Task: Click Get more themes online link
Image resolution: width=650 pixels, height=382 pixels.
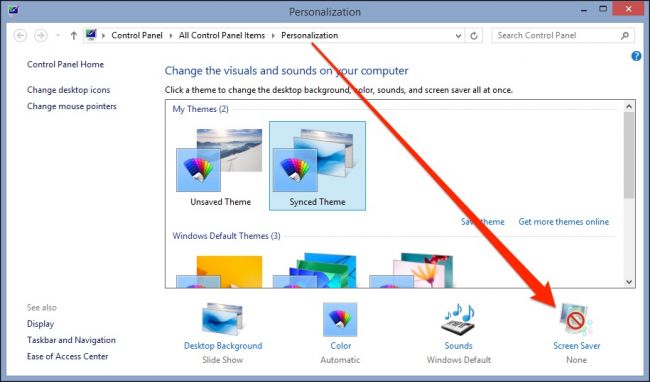Action: [564, 222]
